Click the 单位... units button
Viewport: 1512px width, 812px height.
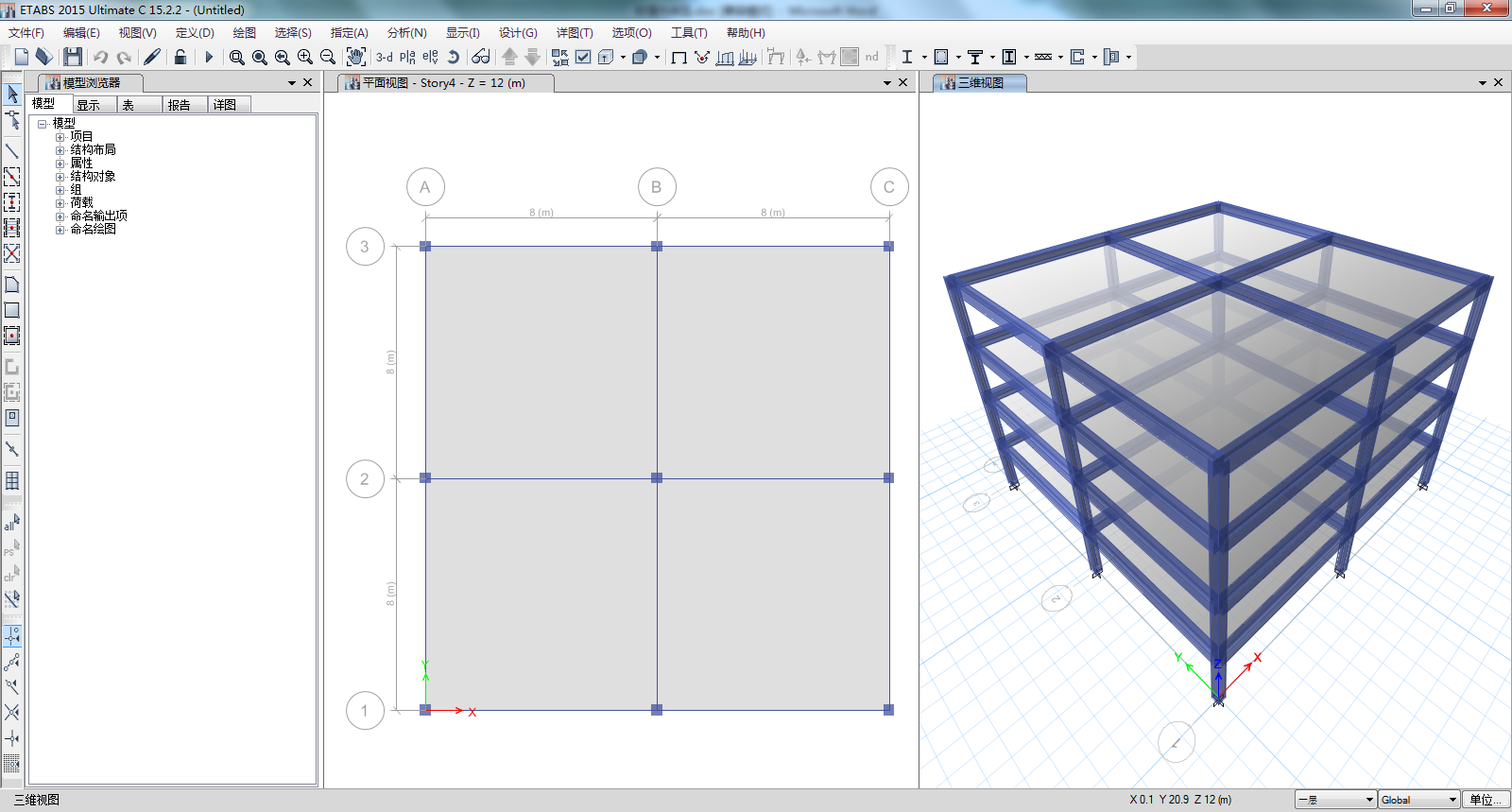[1485, 800]
